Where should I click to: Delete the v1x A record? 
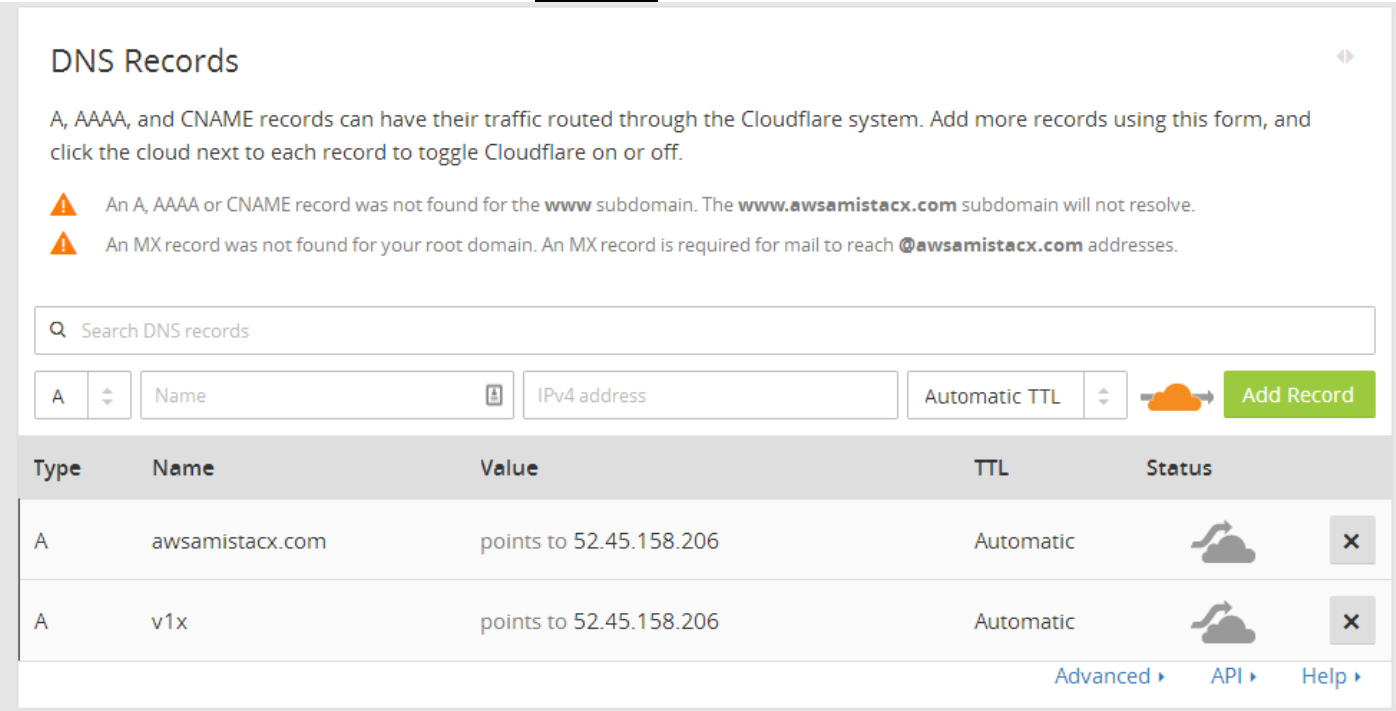click(x=1352, y=621)
